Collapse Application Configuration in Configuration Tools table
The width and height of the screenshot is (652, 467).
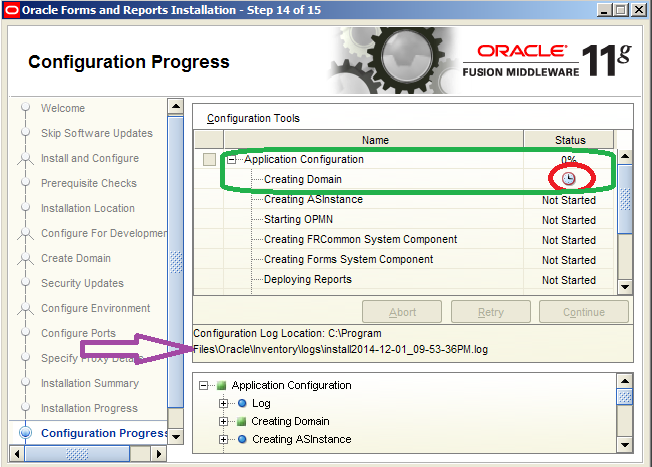231,160
